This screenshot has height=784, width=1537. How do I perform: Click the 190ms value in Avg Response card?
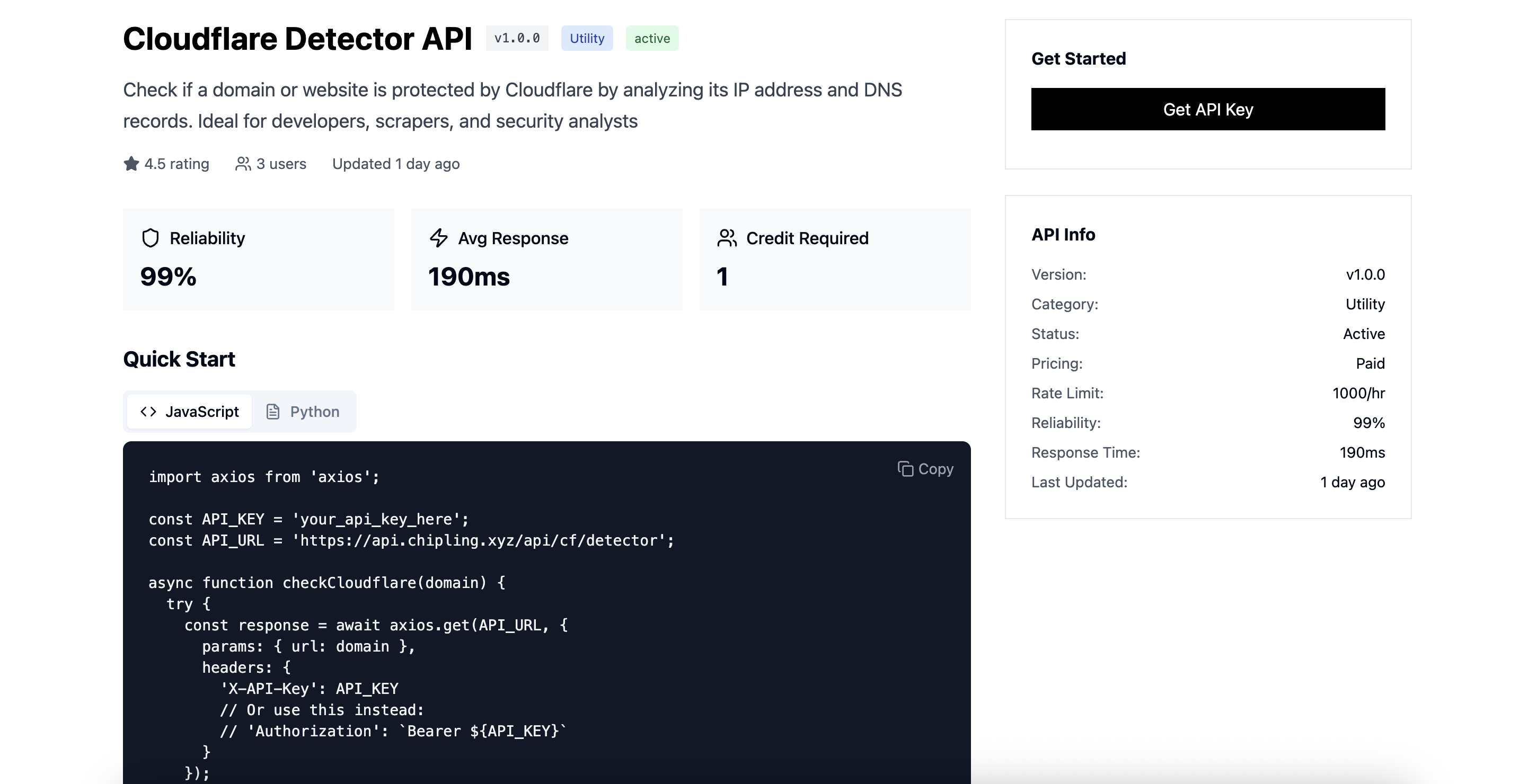[469, 276]
